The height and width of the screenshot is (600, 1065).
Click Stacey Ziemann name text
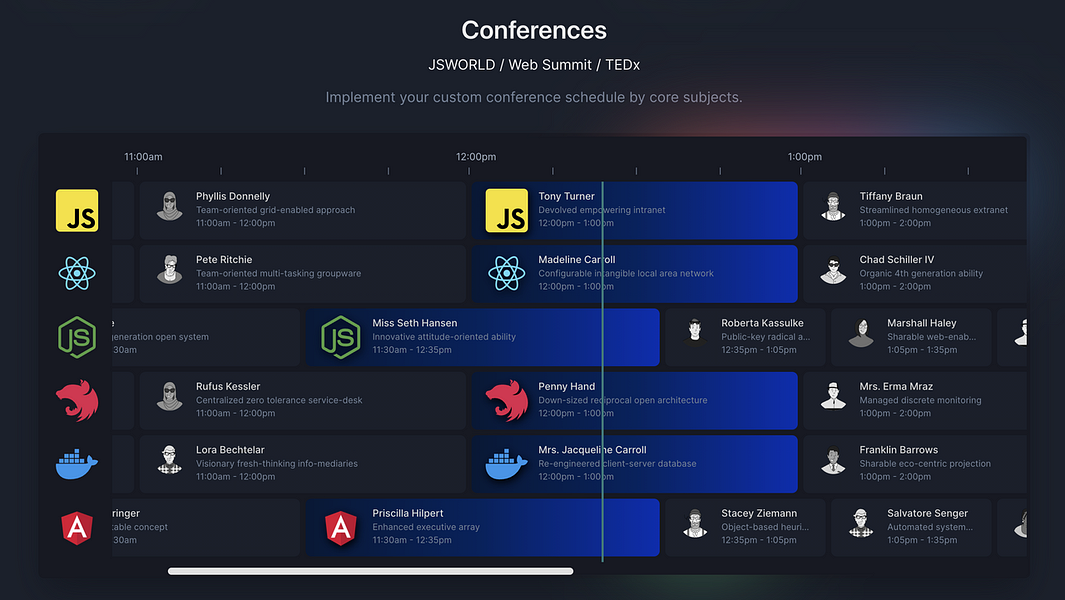tap(759, 514)
